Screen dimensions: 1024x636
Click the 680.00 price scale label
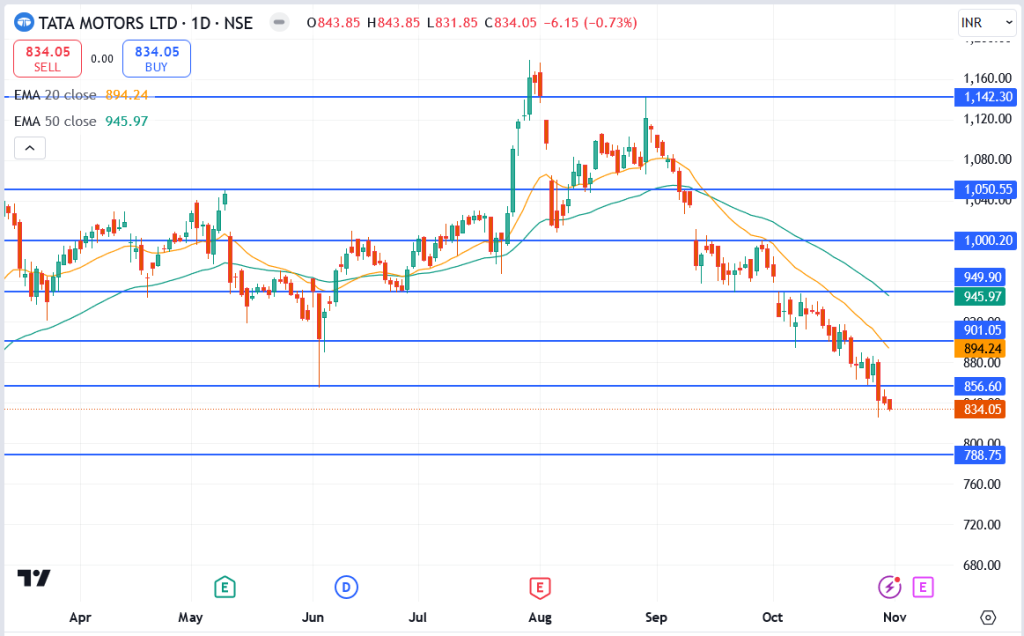click(x=982, y=565)
